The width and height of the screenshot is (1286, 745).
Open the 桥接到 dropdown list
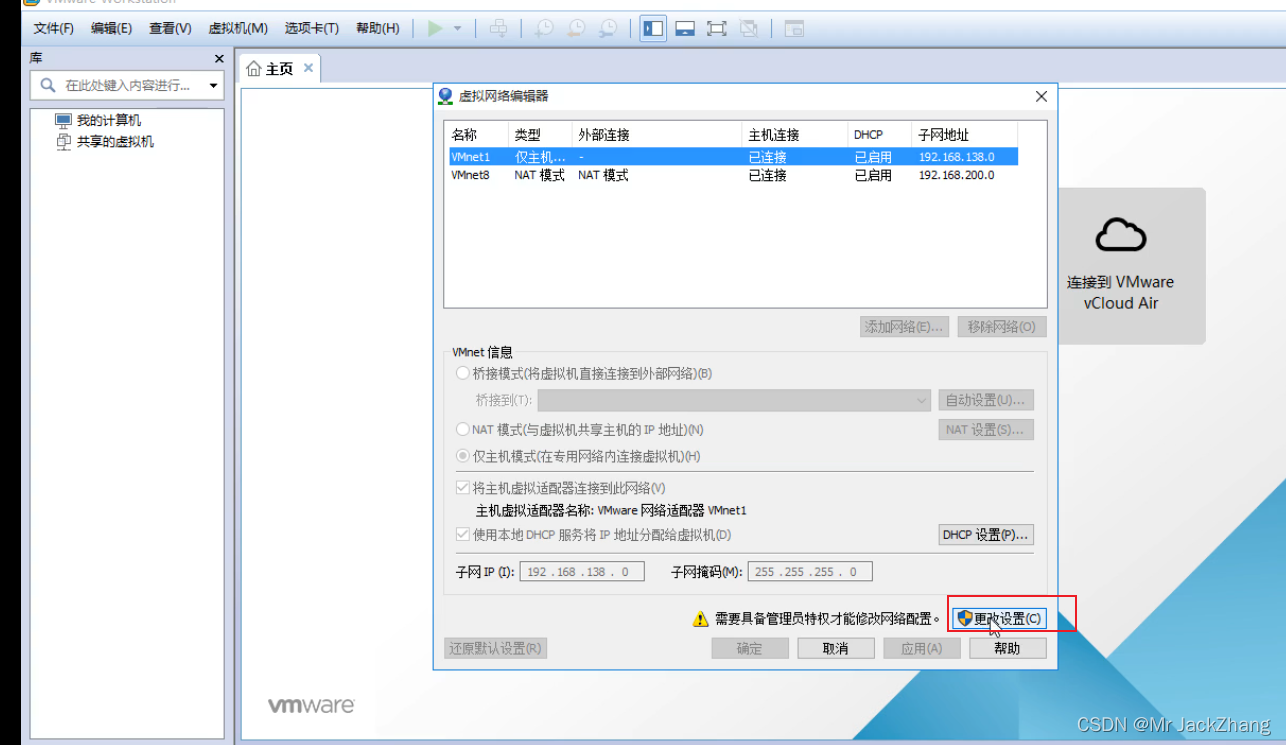(734, 400)
